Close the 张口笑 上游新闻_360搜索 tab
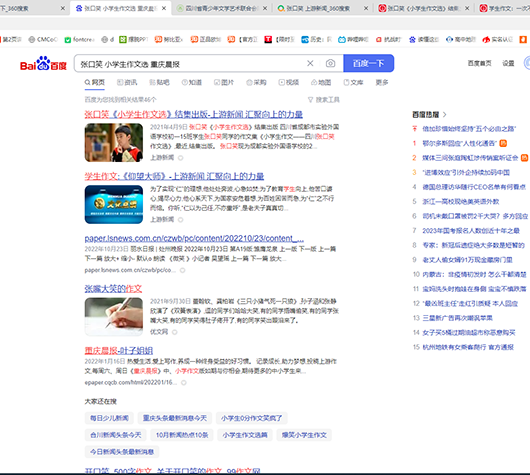530x475 pixels. pos(366,8)
